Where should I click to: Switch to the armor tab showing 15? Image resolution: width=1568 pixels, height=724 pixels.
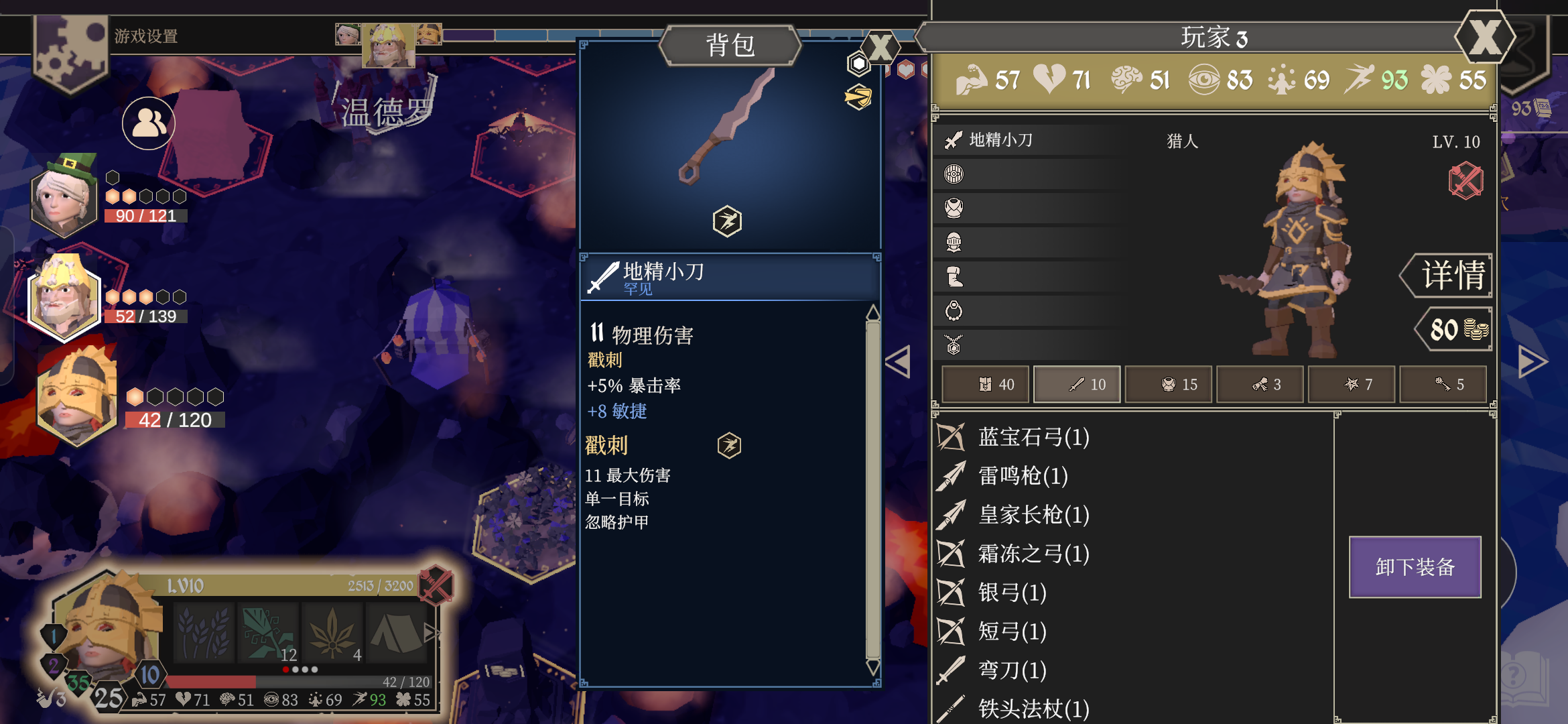point(1169,384)
